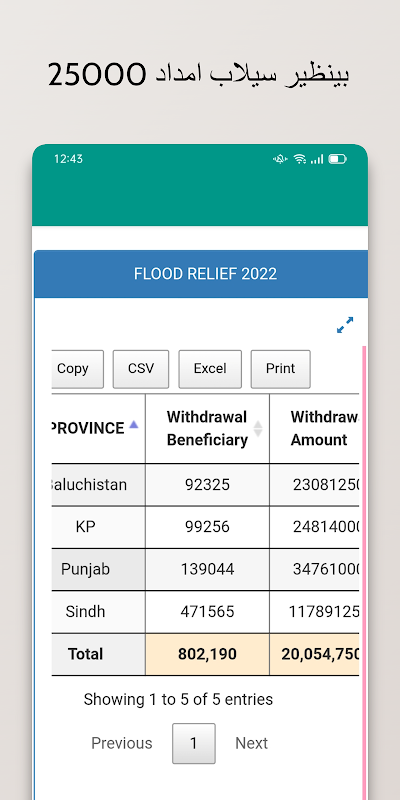The height and width of the screenshot is (800, 400).
Task: Click the Withdrawal Amount column header
Action: (x=314, y=429)
